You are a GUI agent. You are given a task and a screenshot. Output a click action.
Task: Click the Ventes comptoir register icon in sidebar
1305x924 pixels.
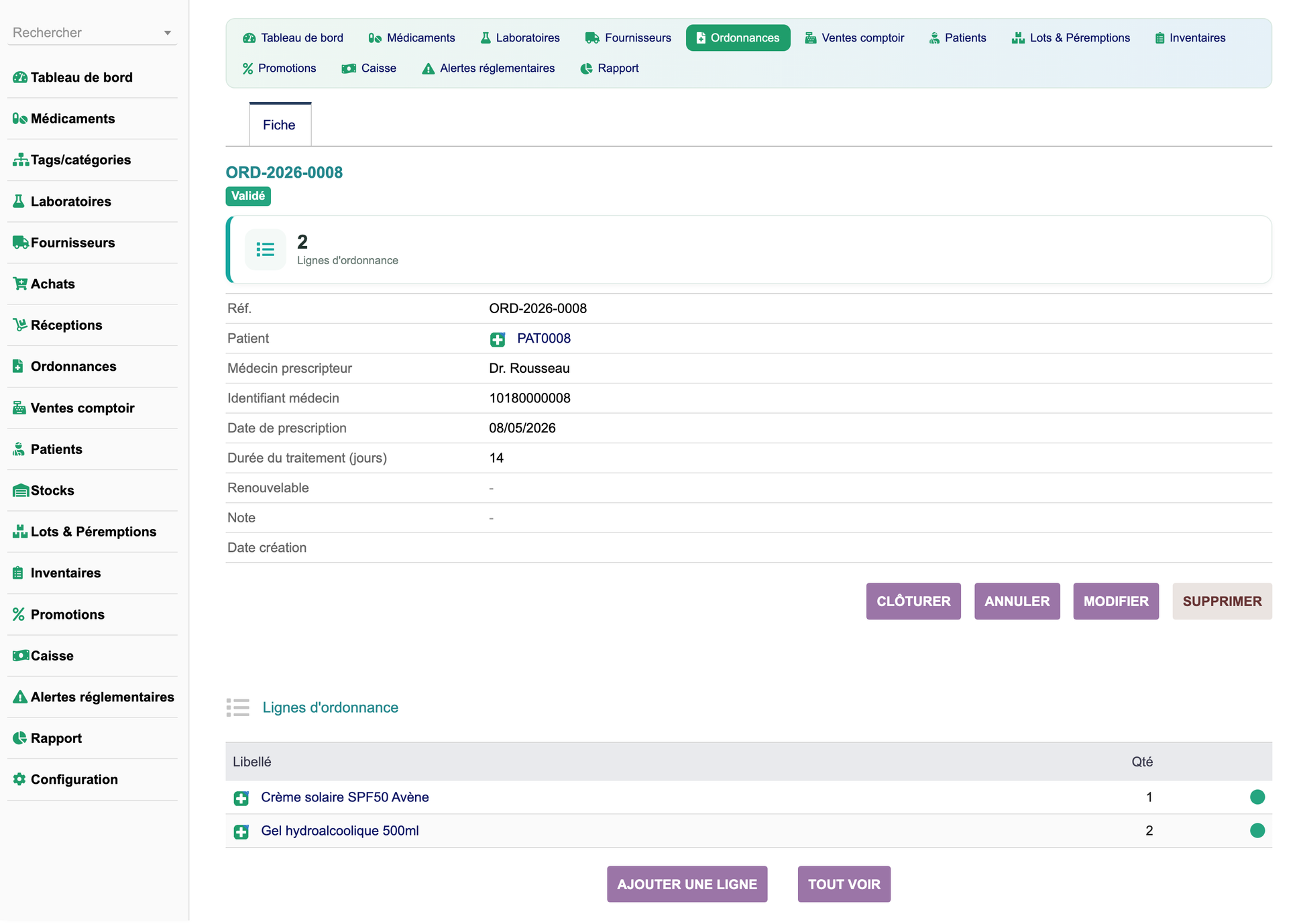[x=19, y=408]
